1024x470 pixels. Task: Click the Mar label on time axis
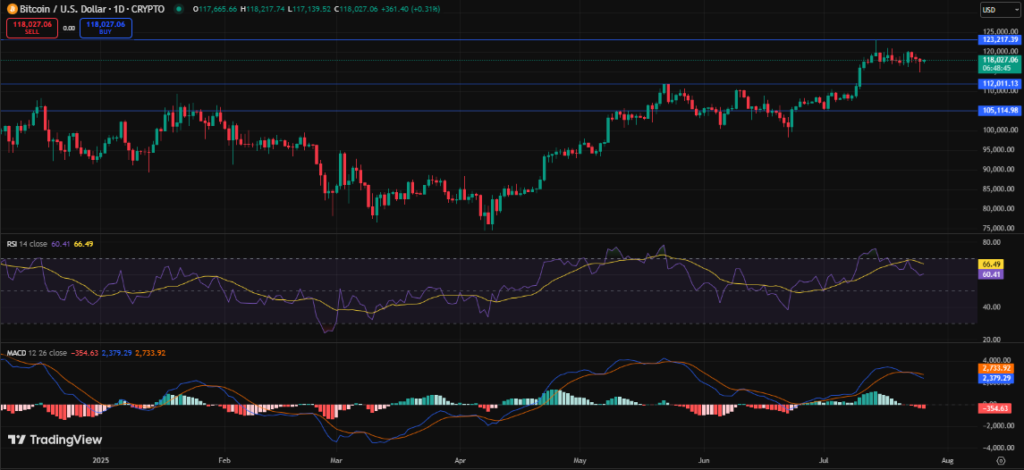336,460
